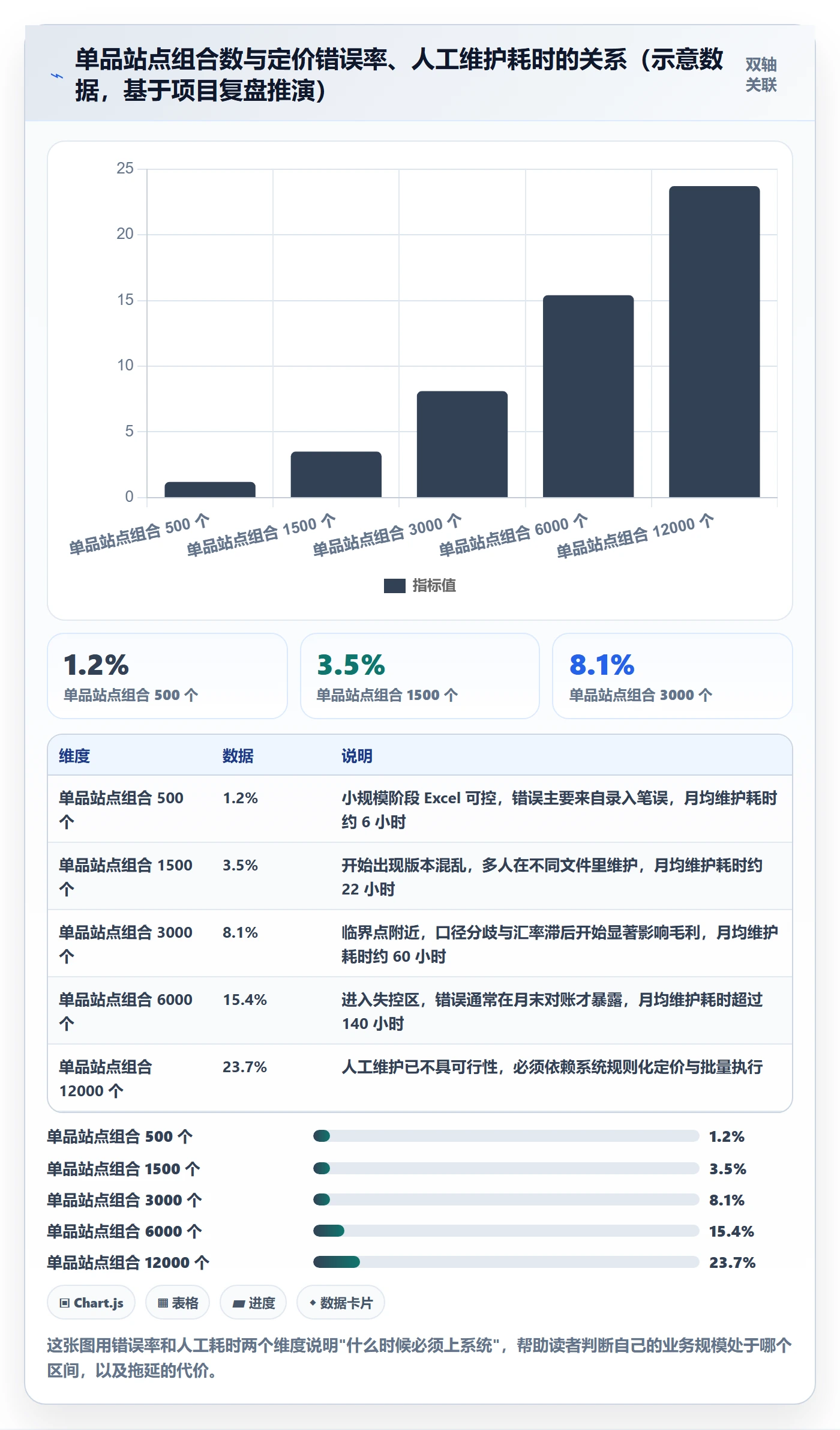Click the grid icon in the 表格 chip
The image size is (840, 1430).
pos(163,1303)
